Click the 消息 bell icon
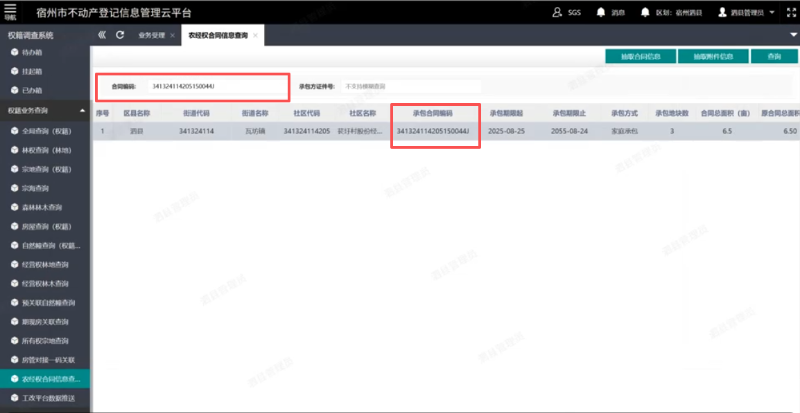This screenshot has height=413, width=800. [600, 12]
